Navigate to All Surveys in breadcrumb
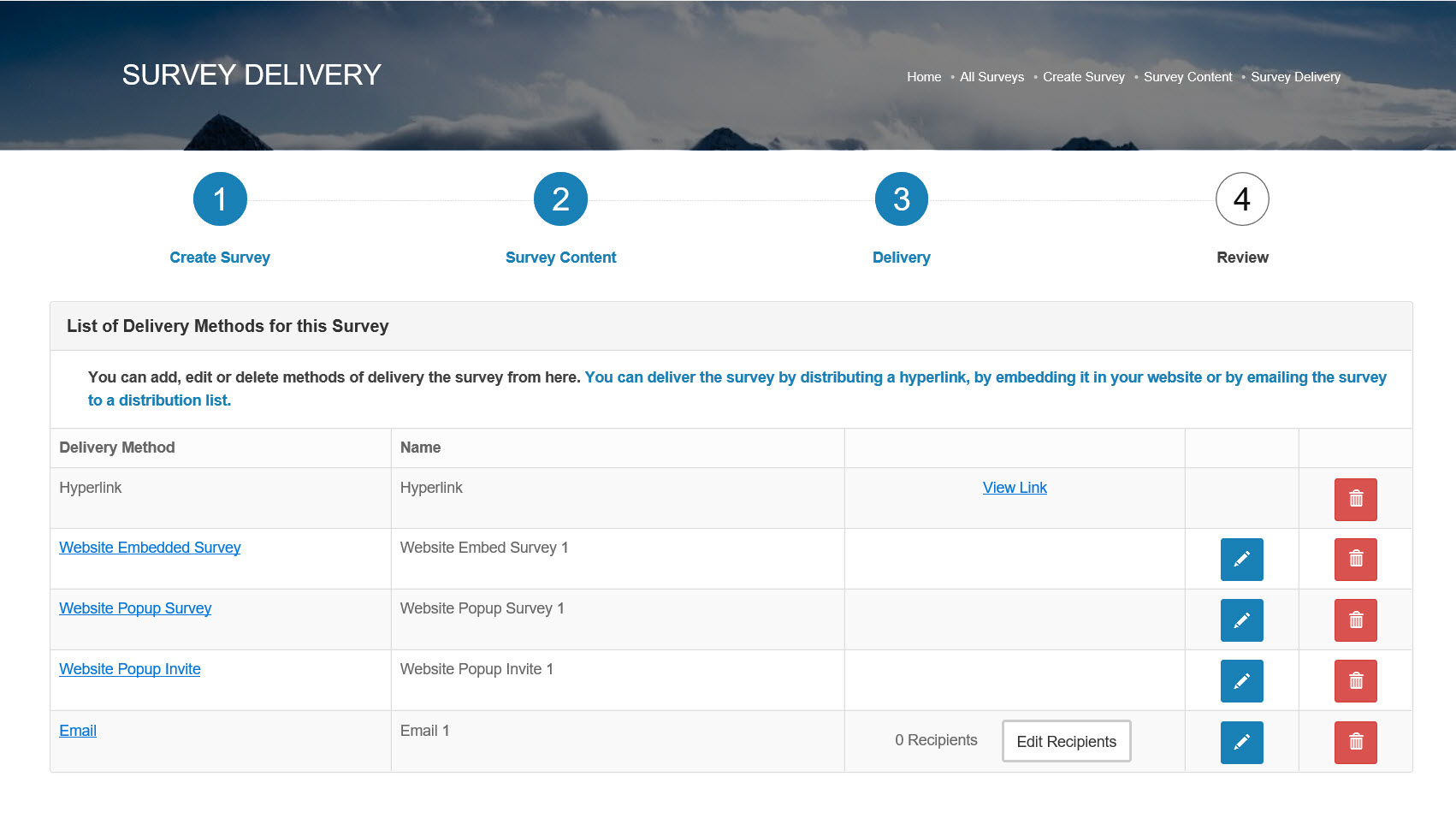 pyautogui.click(x=991, y=77)
